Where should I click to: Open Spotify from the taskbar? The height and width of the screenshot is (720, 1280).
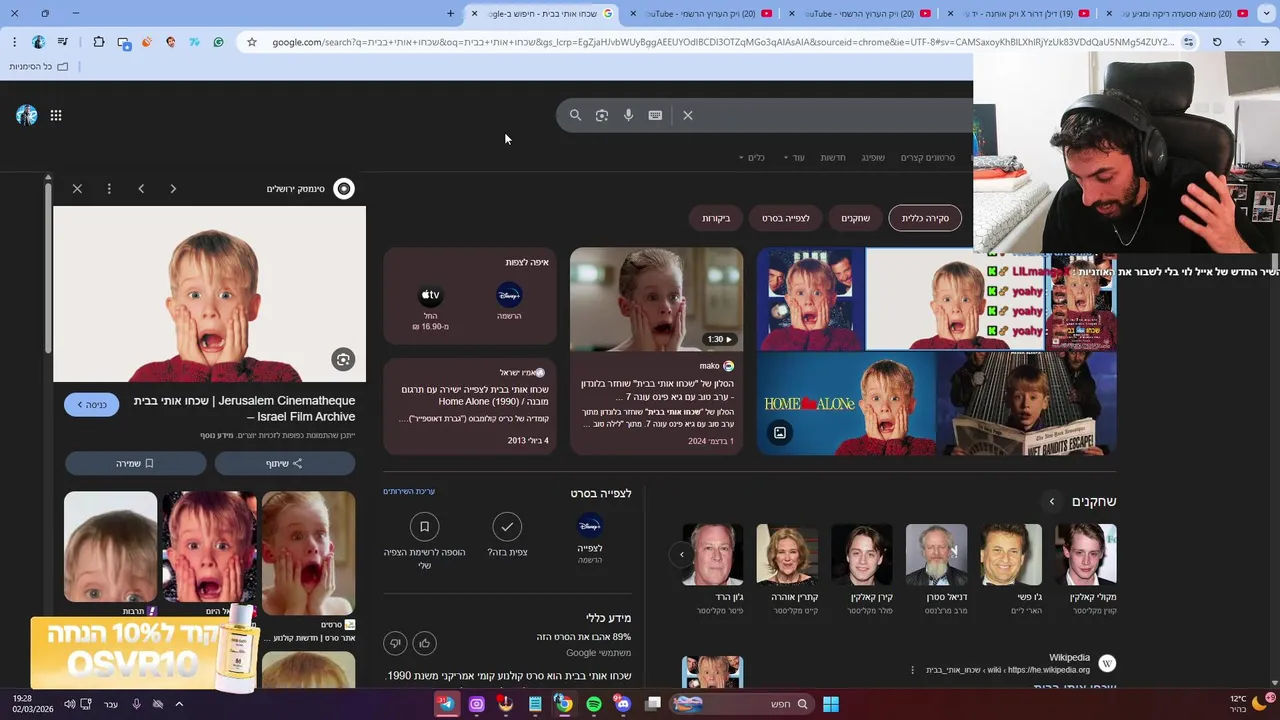pos(594,704)
